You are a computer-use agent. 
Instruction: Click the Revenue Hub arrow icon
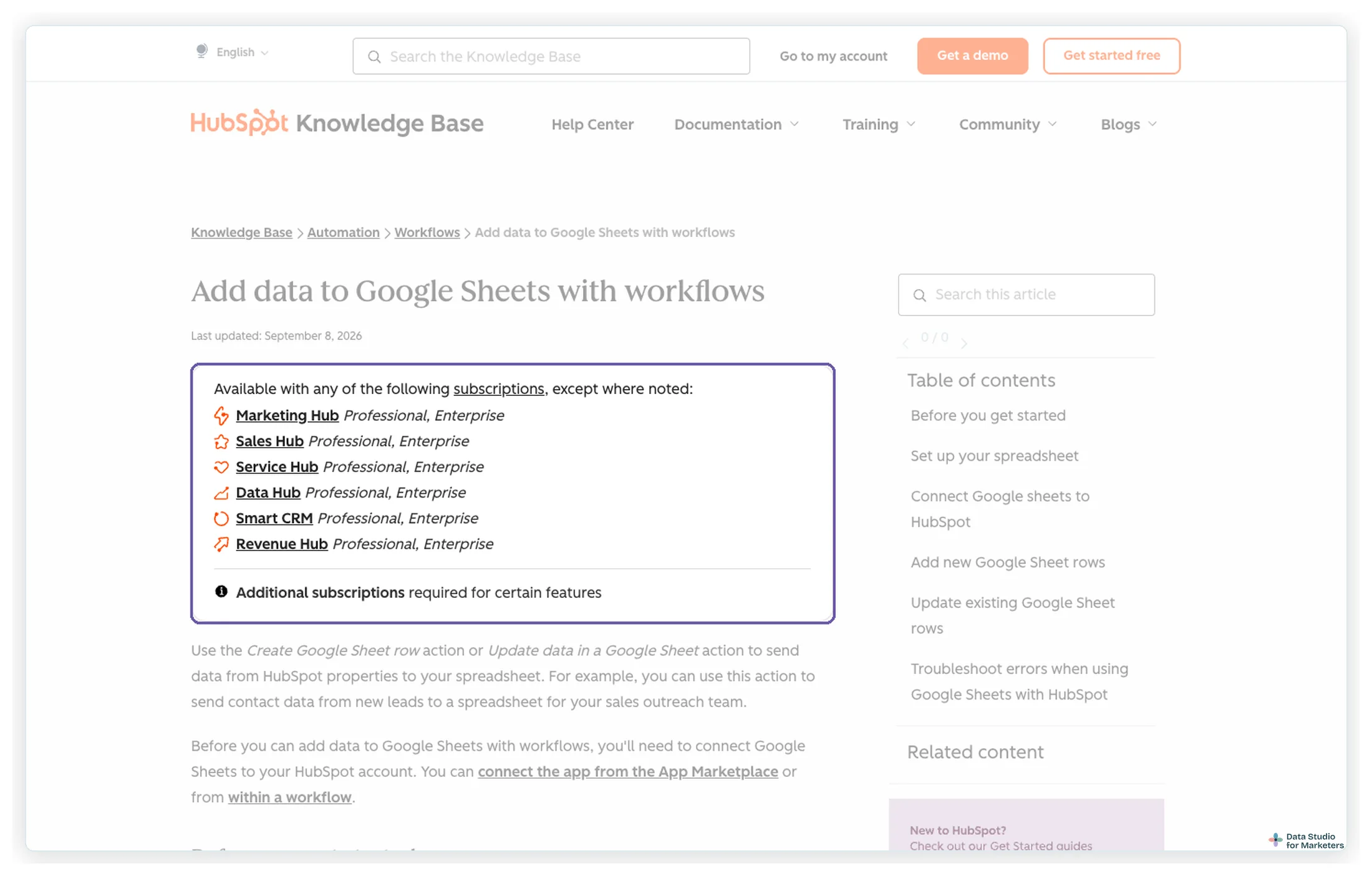(x=221, y=544)
